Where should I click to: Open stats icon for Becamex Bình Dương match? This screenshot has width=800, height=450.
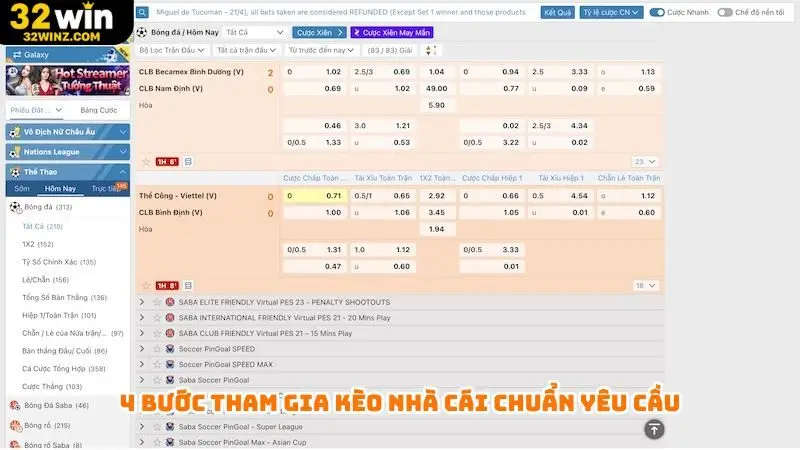coord(188,162)
